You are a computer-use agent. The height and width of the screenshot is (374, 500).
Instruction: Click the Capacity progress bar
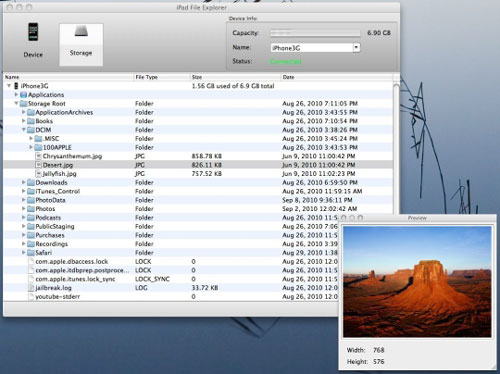[315, 33]
